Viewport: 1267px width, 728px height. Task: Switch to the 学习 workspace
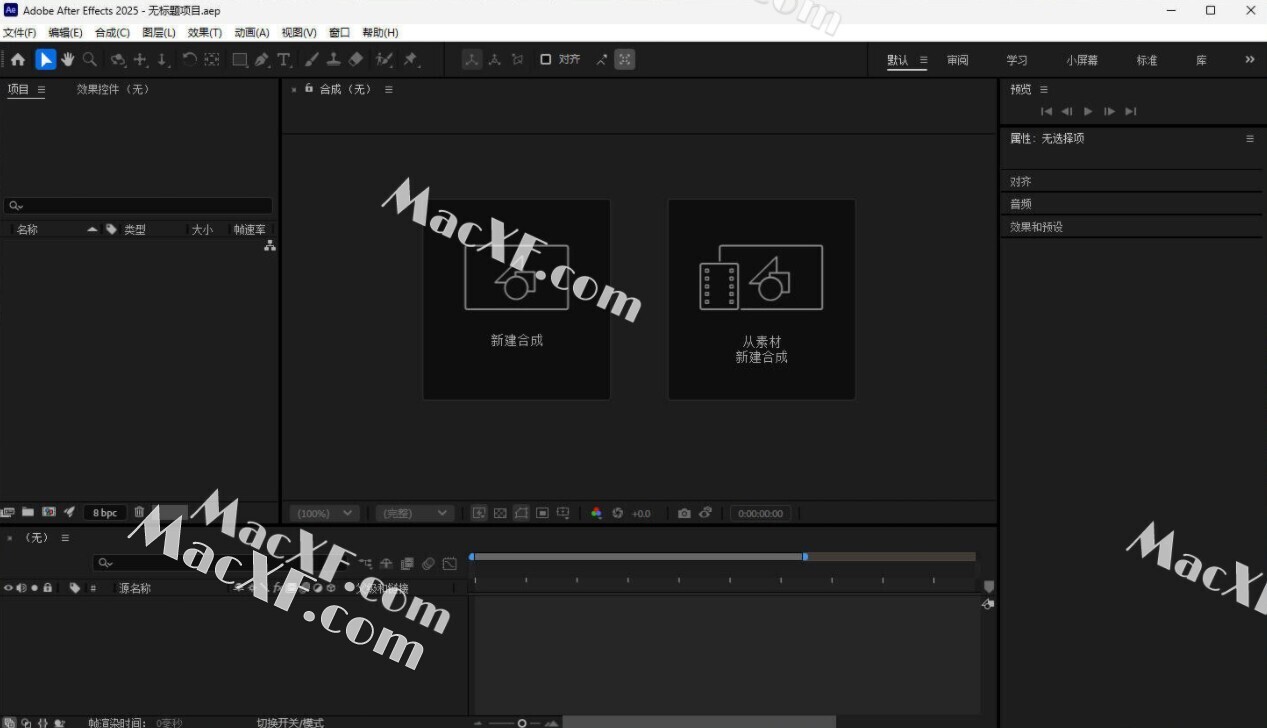coord(1017,60)
